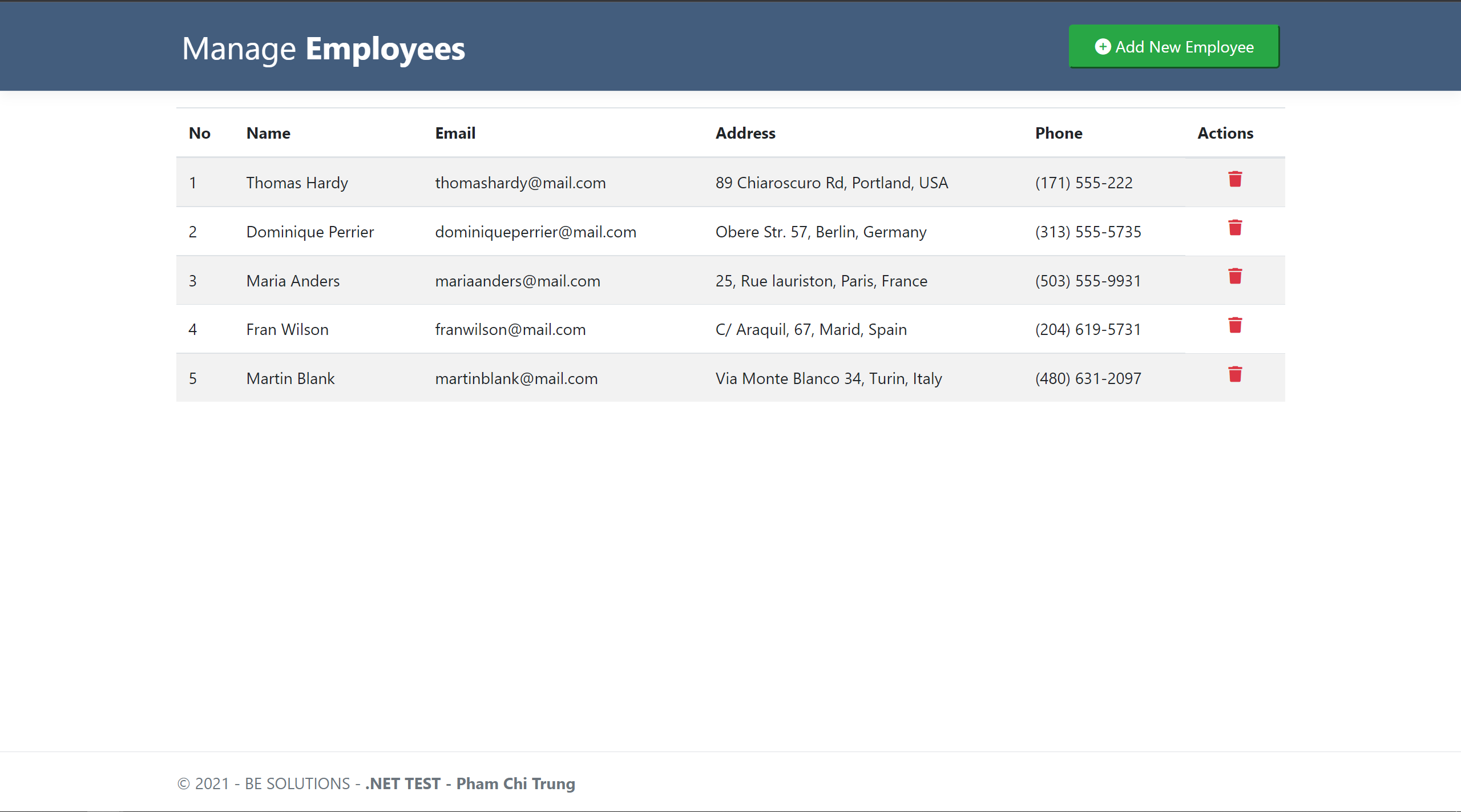Click the email thomashardy@mail.com
Screen dimensions: 1461x812
point(520,183)
